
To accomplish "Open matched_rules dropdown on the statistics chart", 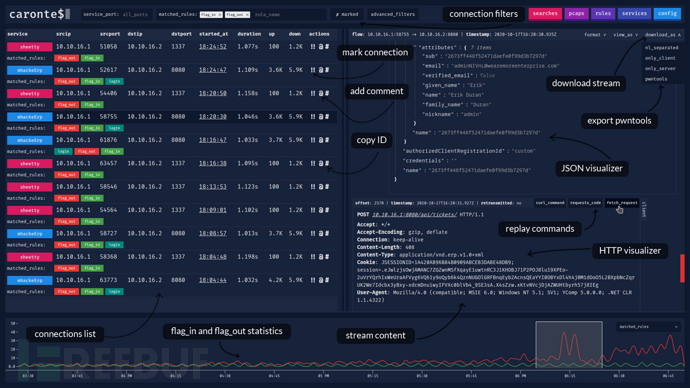I will (x=648, y=327).
